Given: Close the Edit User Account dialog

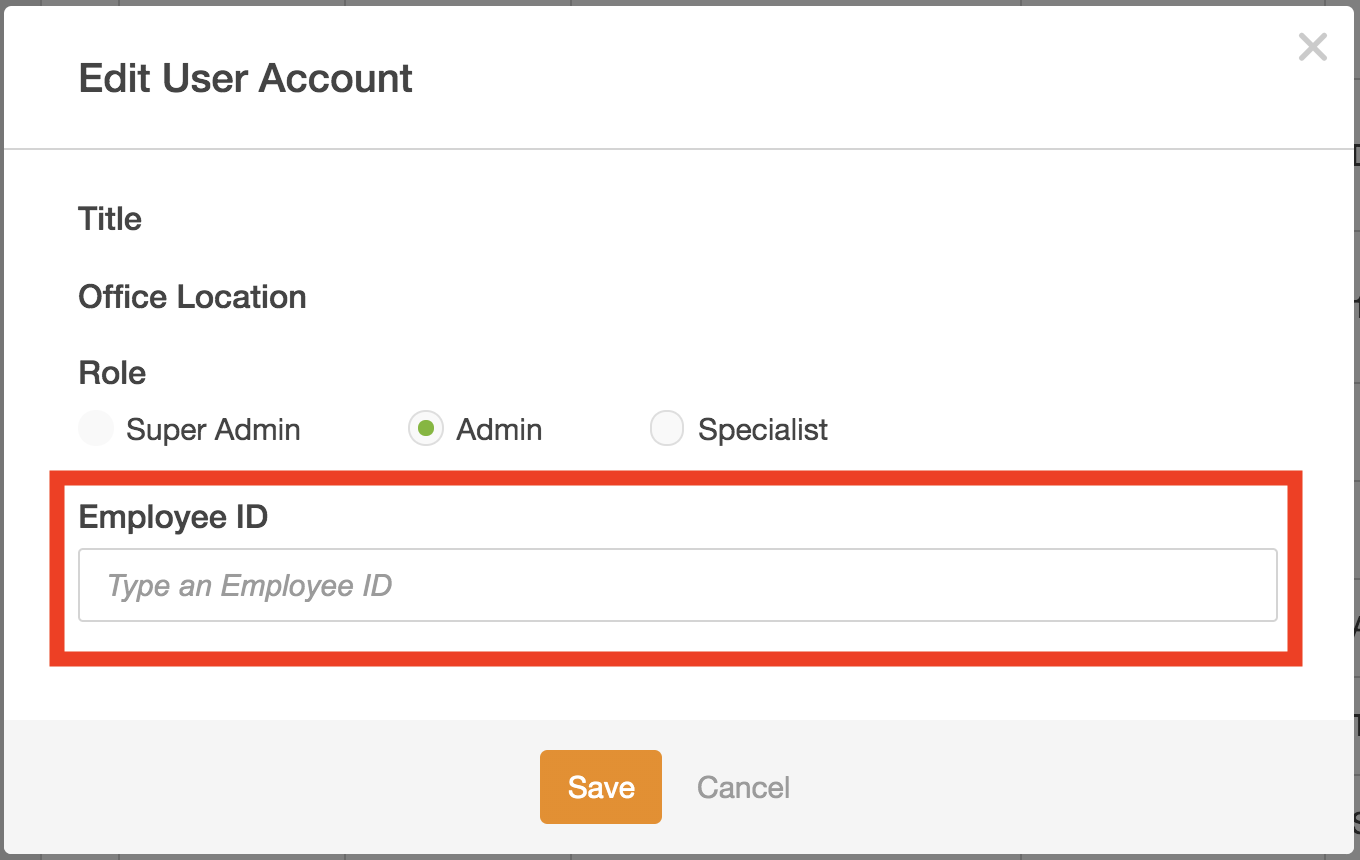Looking at the screenshot, I should coord(1312,47).
